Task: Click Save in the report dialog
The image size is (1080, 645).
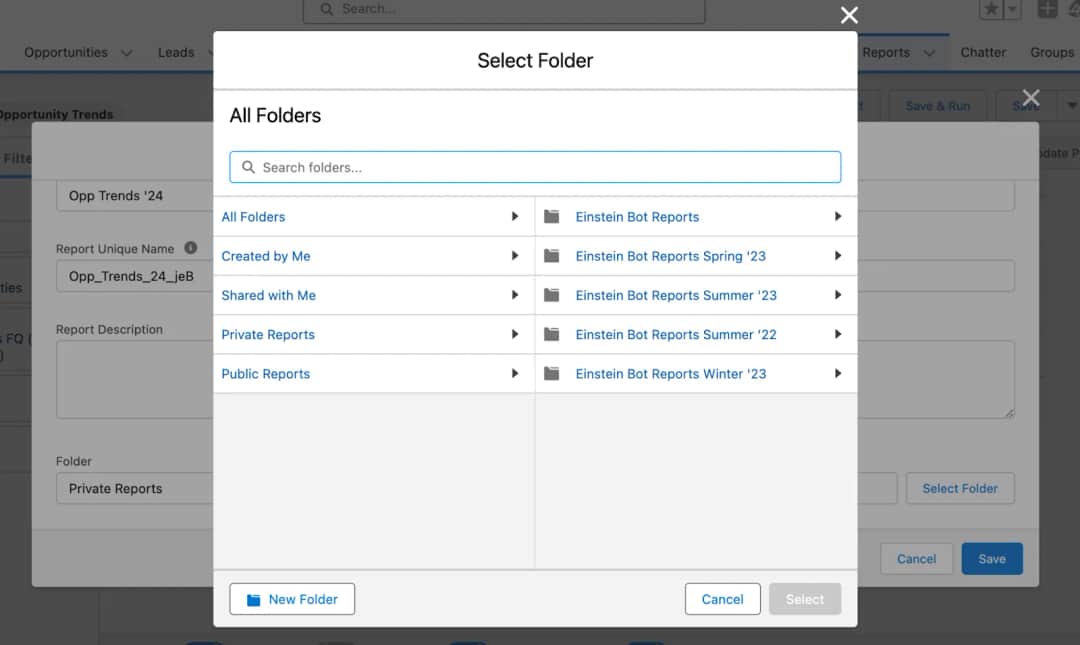Action: [x=992, y=558]
